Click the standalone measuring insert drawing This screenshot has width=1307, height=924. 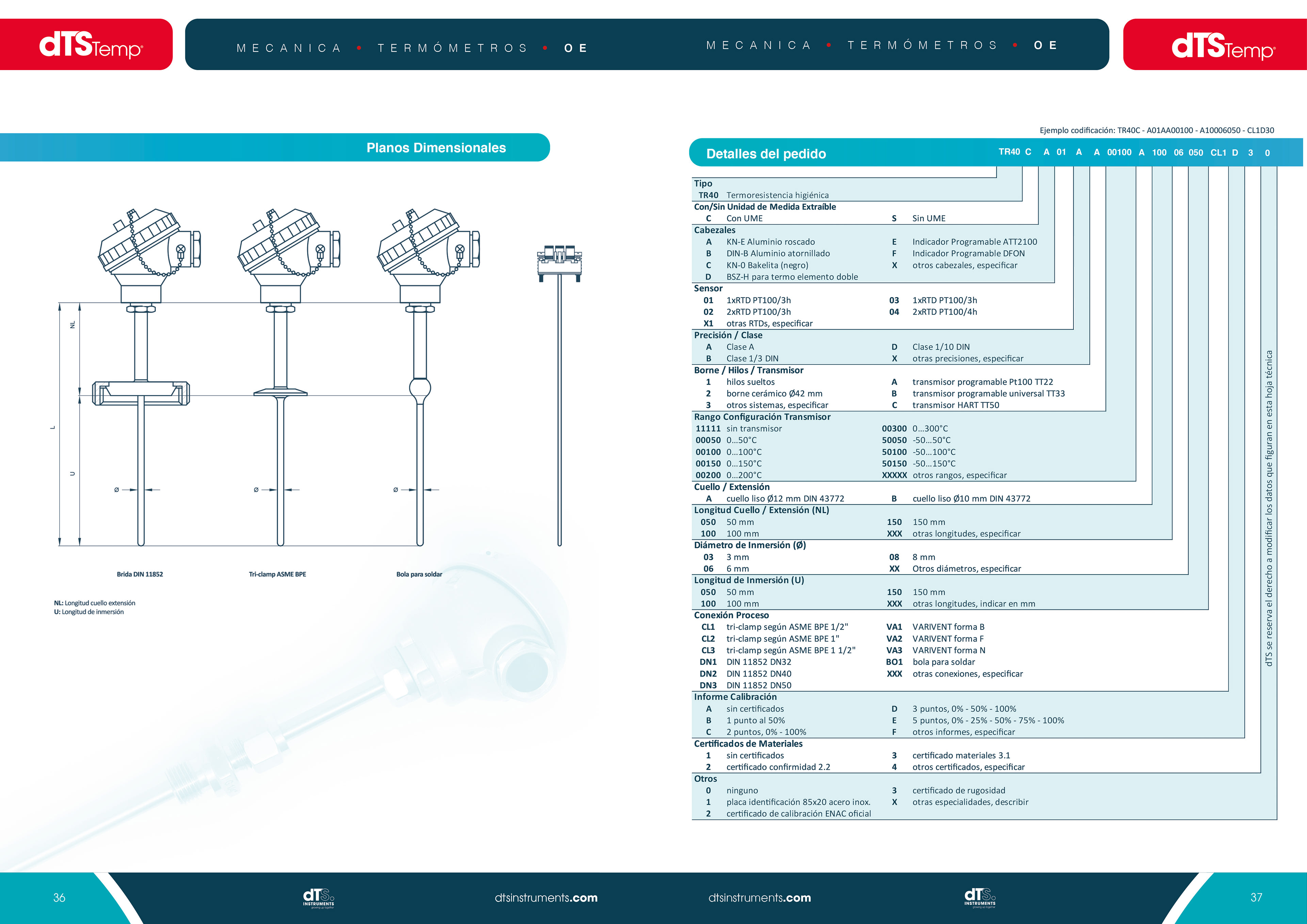tap(560, 393)
